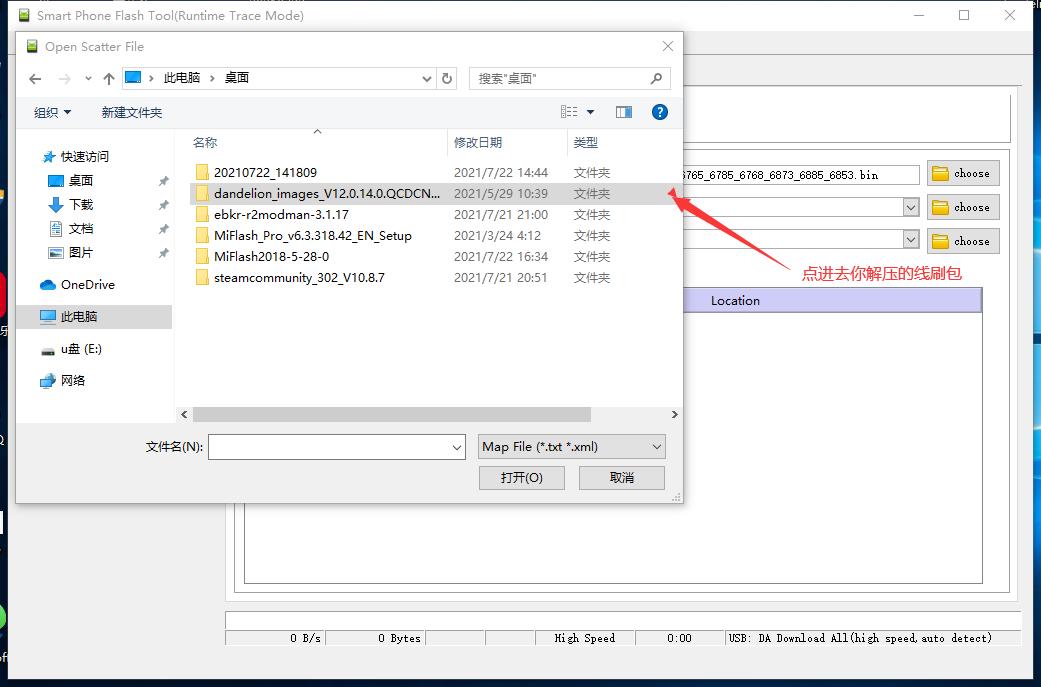Select folder 20210722_141809
The image size is (1041, 687).
[x=266, y=173]
